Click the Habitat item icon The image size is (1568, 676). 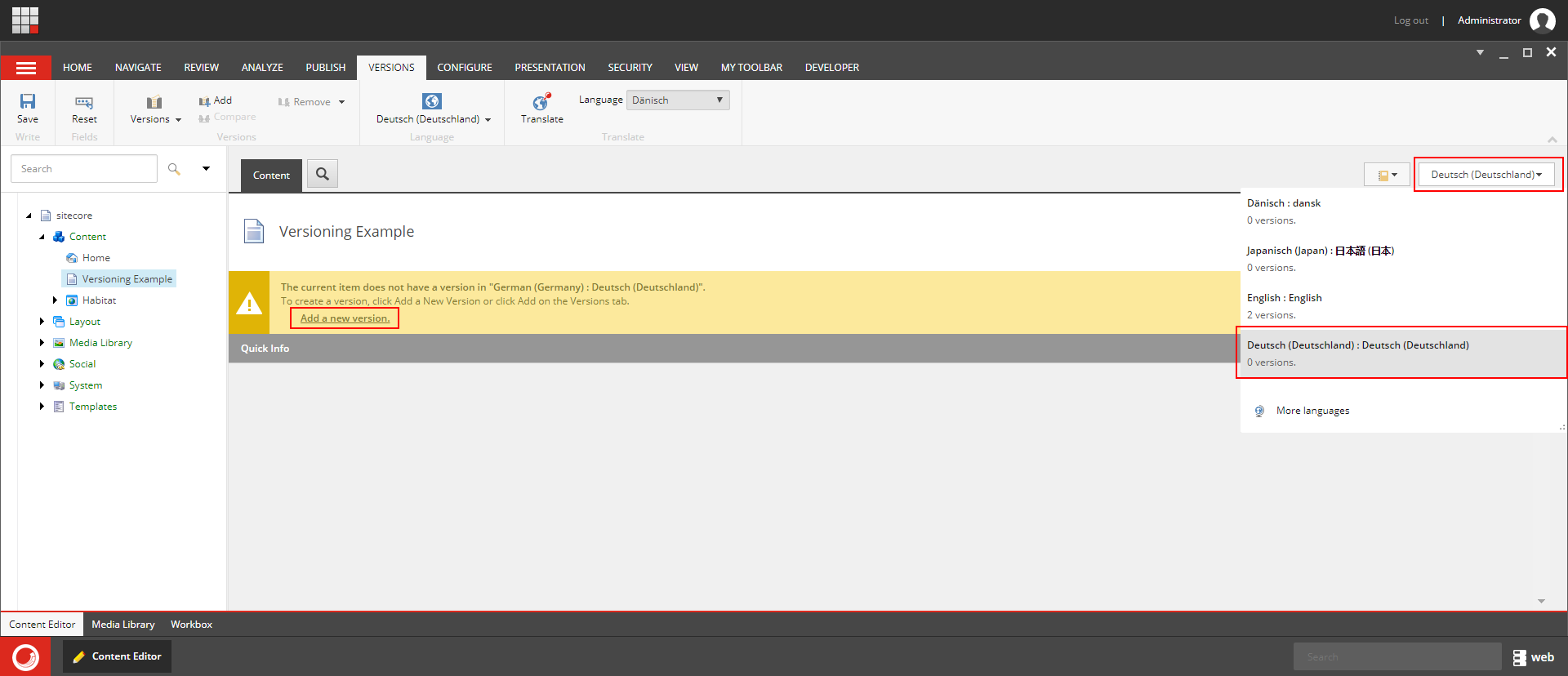coord(72,300)
